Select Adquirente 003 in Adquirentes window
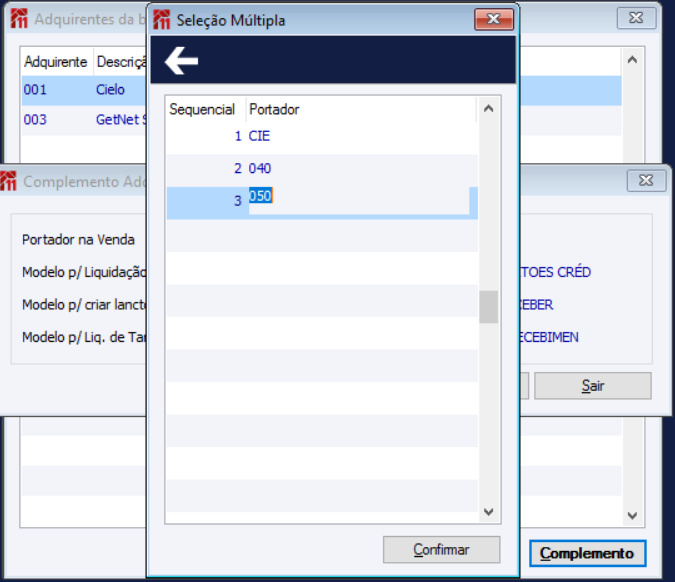 coord(35,119)
